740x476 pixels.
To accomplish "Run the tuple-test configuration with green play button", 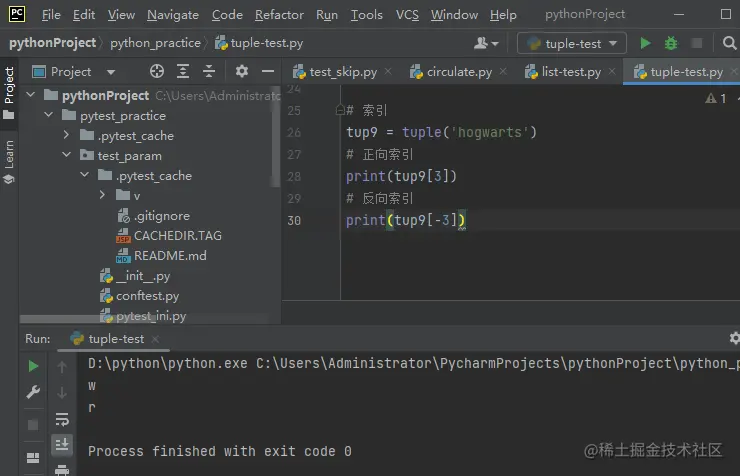I will click(x=645, y=43).
